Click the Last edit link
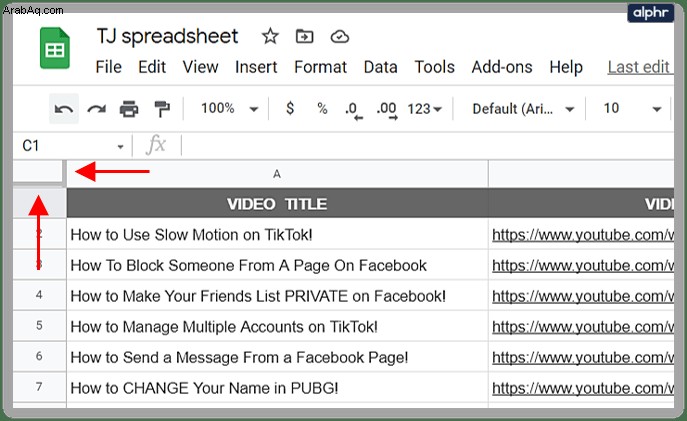 point(640,67)
